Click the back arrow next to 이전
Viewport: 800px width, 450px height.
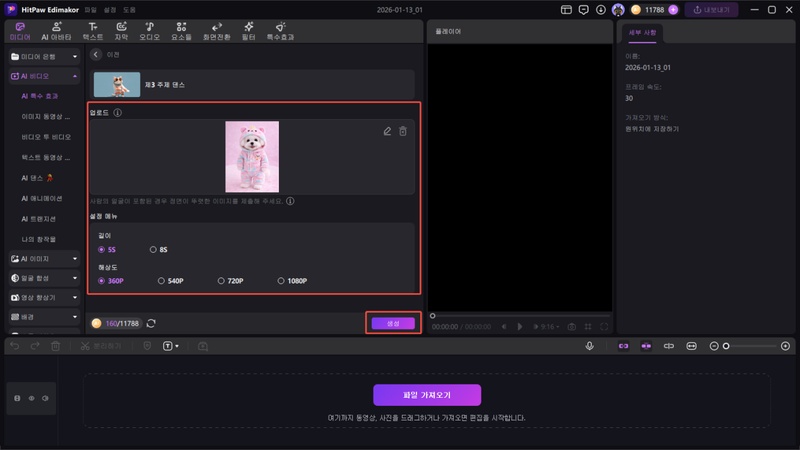point(96,54)
